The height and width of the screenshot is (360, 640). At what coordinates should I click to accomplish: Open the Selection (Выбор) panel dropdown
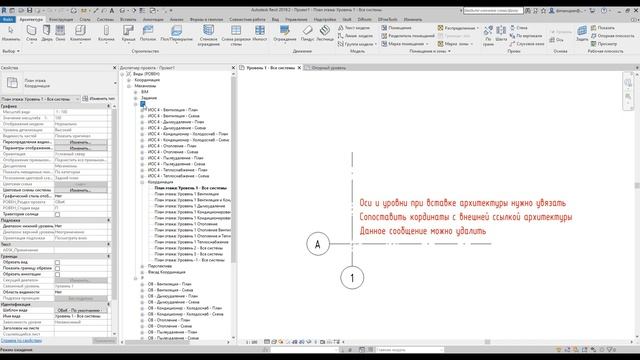click(11, 51)
